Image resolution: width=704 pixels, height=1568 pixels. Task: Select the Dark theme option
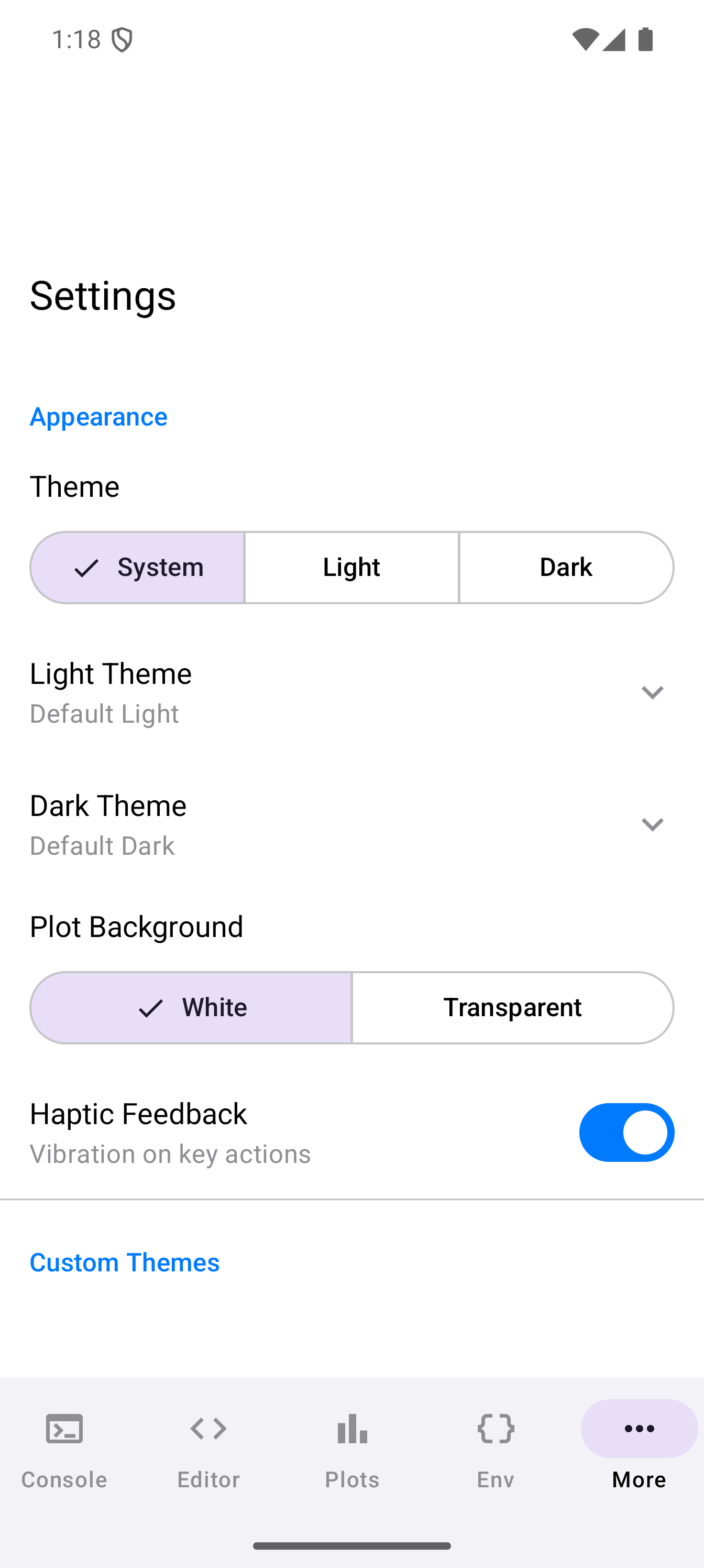[566, 568]
